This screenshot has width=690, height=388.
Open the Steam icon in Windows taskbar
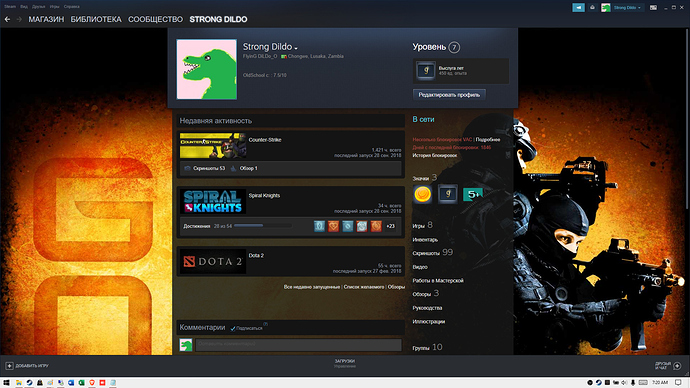29,383
